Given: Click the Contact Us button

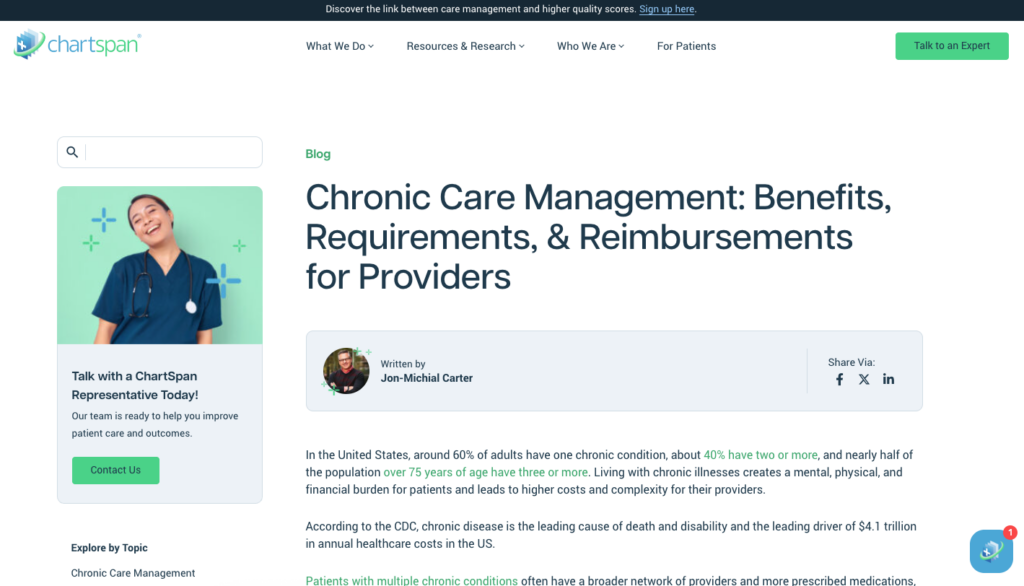Looking at the screenshot, I should point(116,470).
